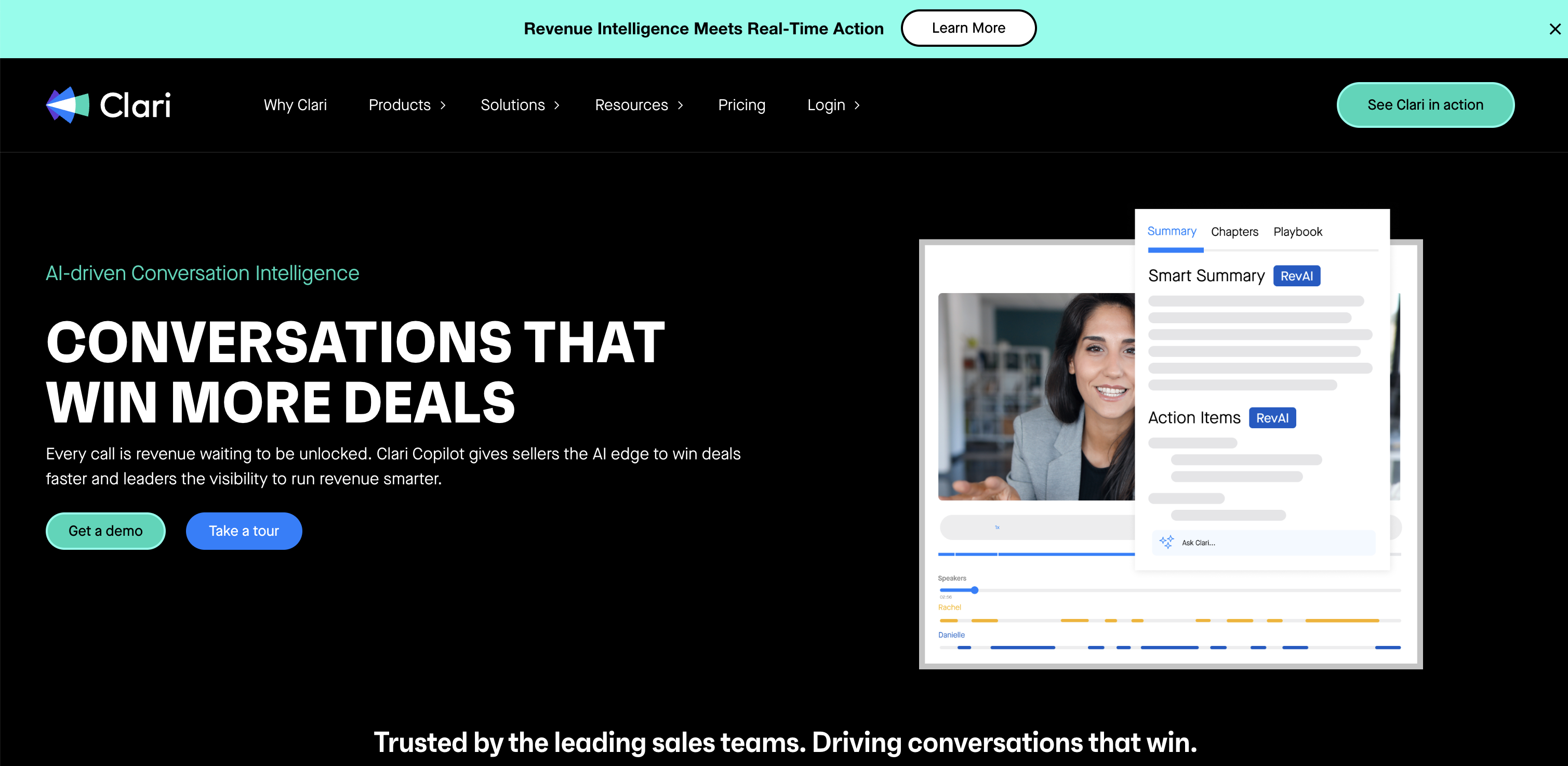This screenshot has width=1568, height=766.
Task: Click the 1x playback speed label
Action: click(x=997, y=527)
